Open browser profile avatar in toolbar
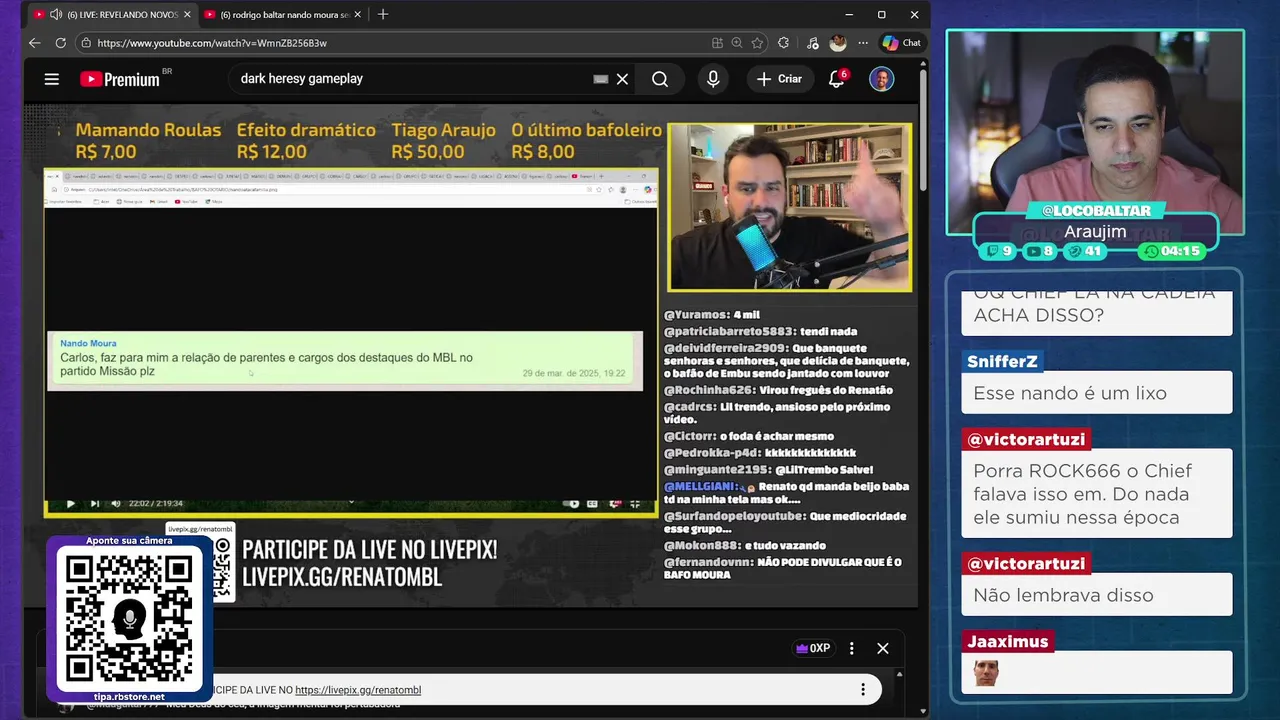 coord(838,43)
